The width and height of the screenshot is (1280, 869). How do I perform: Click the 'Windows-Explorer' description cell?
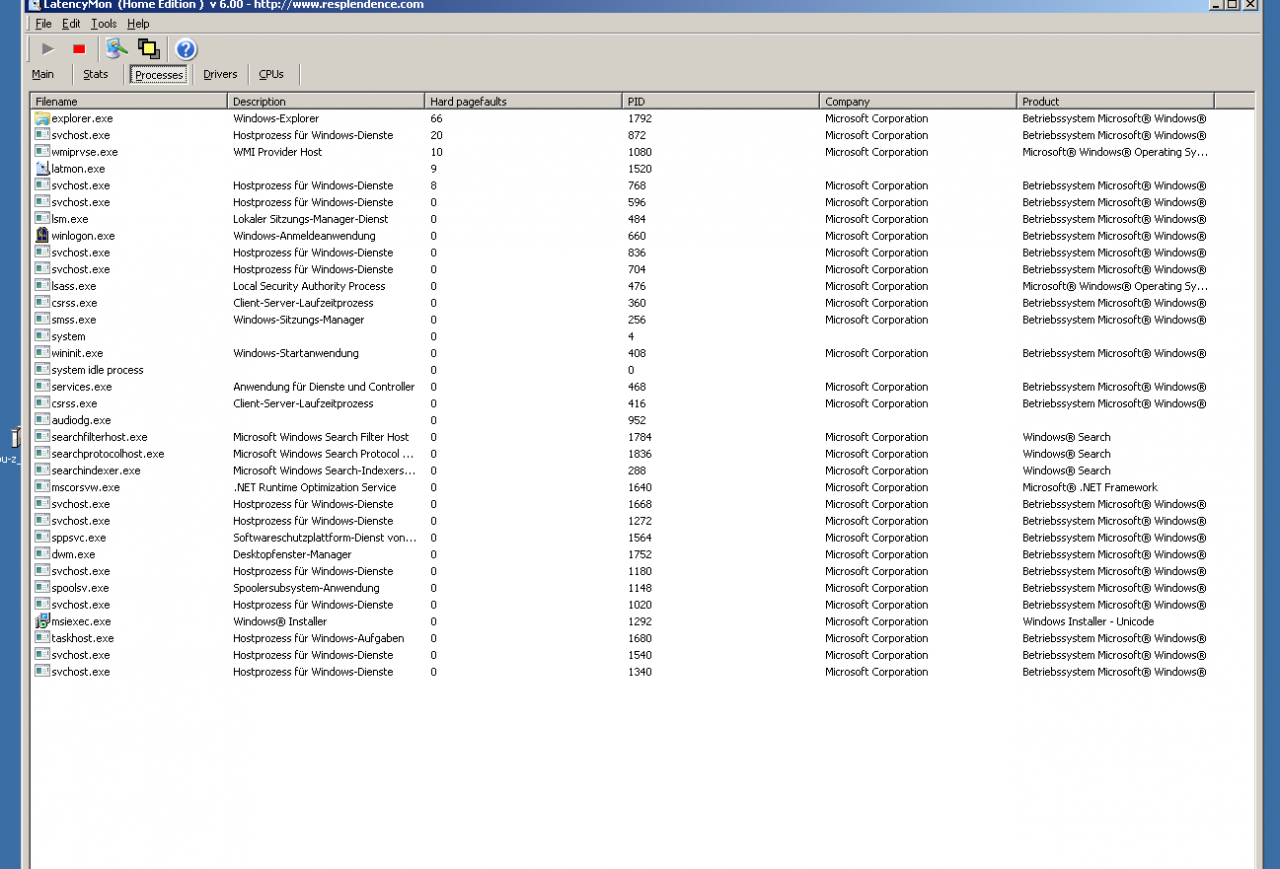point(276,118)
